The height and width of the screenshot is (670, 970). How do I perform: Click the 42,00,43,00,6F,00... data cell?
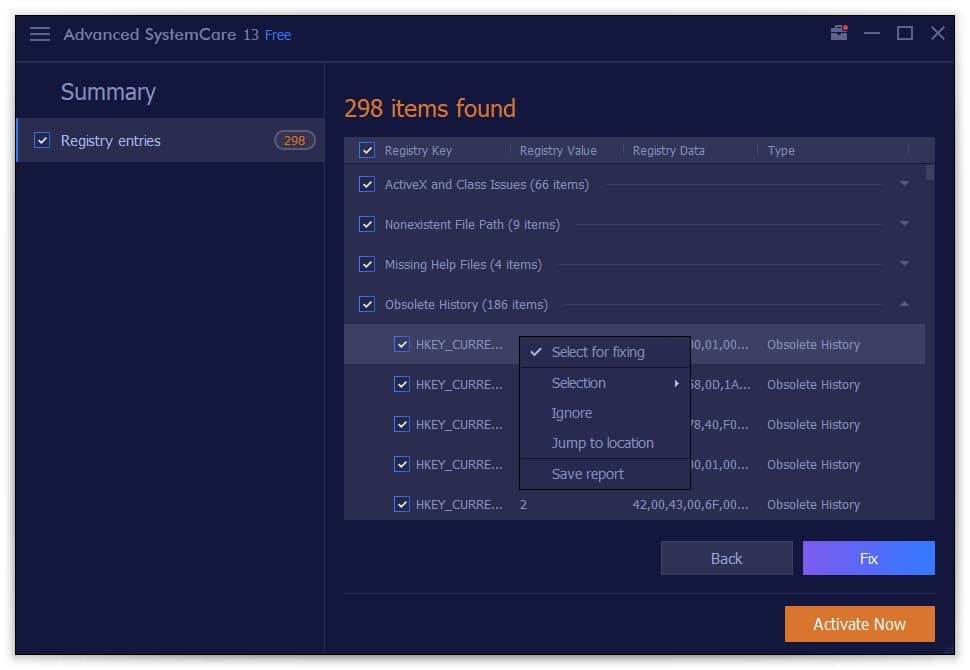690,505
